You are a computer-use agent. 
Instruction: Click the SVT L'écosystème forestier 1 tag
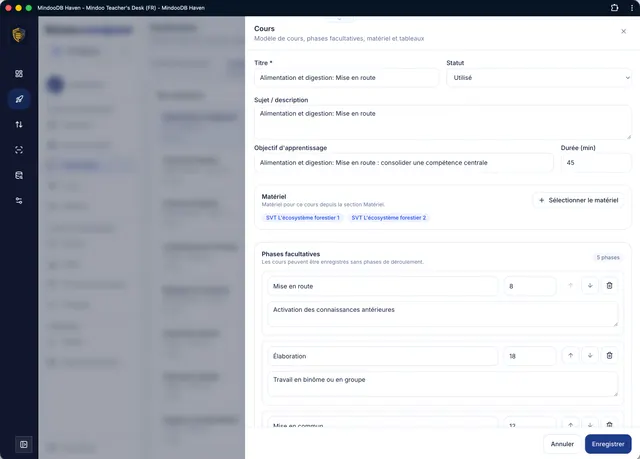302,218
